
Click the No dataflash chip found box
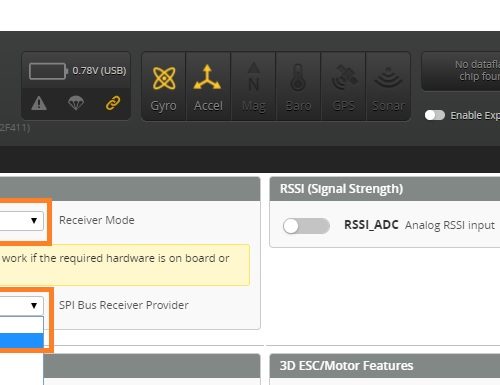(x=461, y=71)
